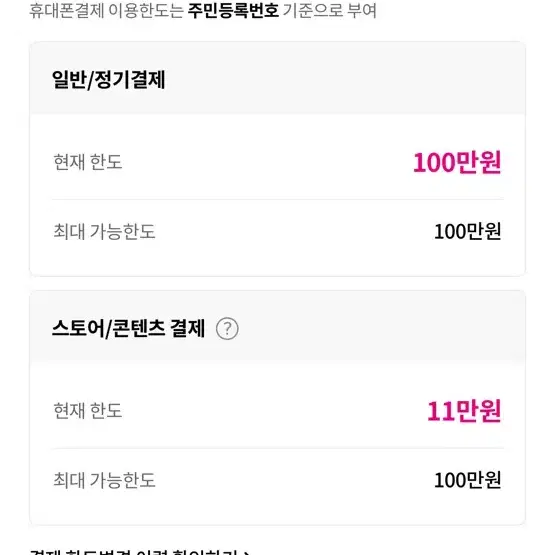The height and width of the screenshot is (555, 555).
Task: Click the 휴대폰결제 이용한도는 text at top
Action: [106, 10]
